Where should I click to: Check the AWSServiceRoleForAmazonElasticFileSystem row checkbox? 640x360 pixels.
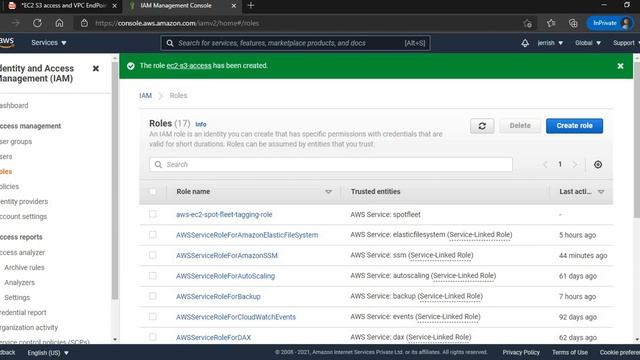tap(153, 235)
